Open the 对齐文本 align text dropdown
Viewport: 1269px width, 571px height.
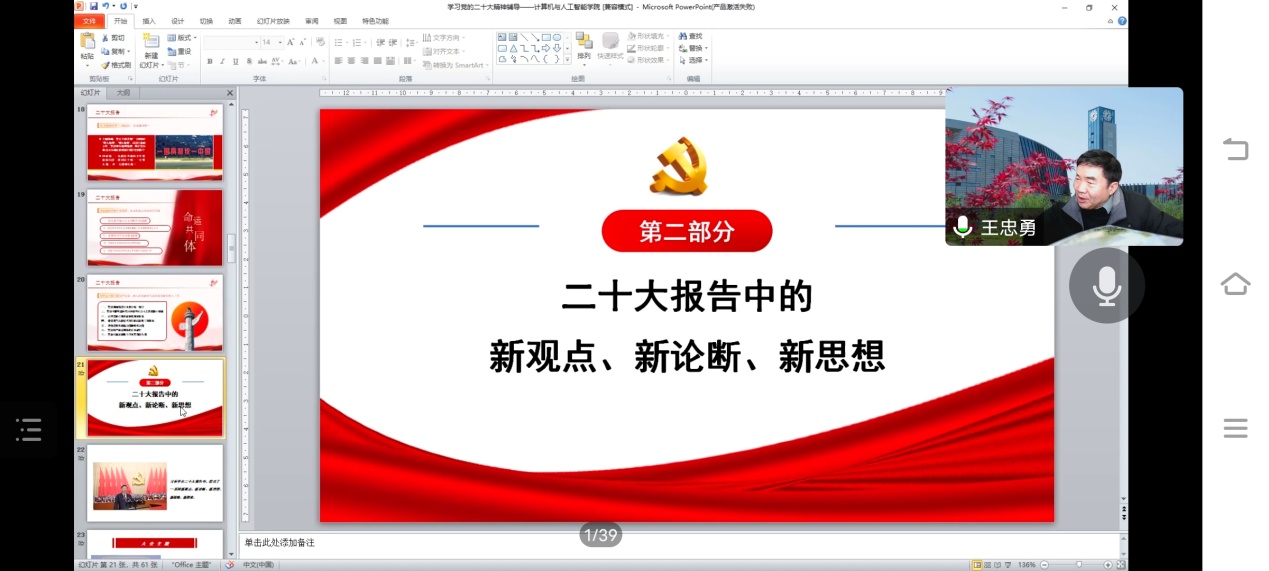[x=444, y=51]
